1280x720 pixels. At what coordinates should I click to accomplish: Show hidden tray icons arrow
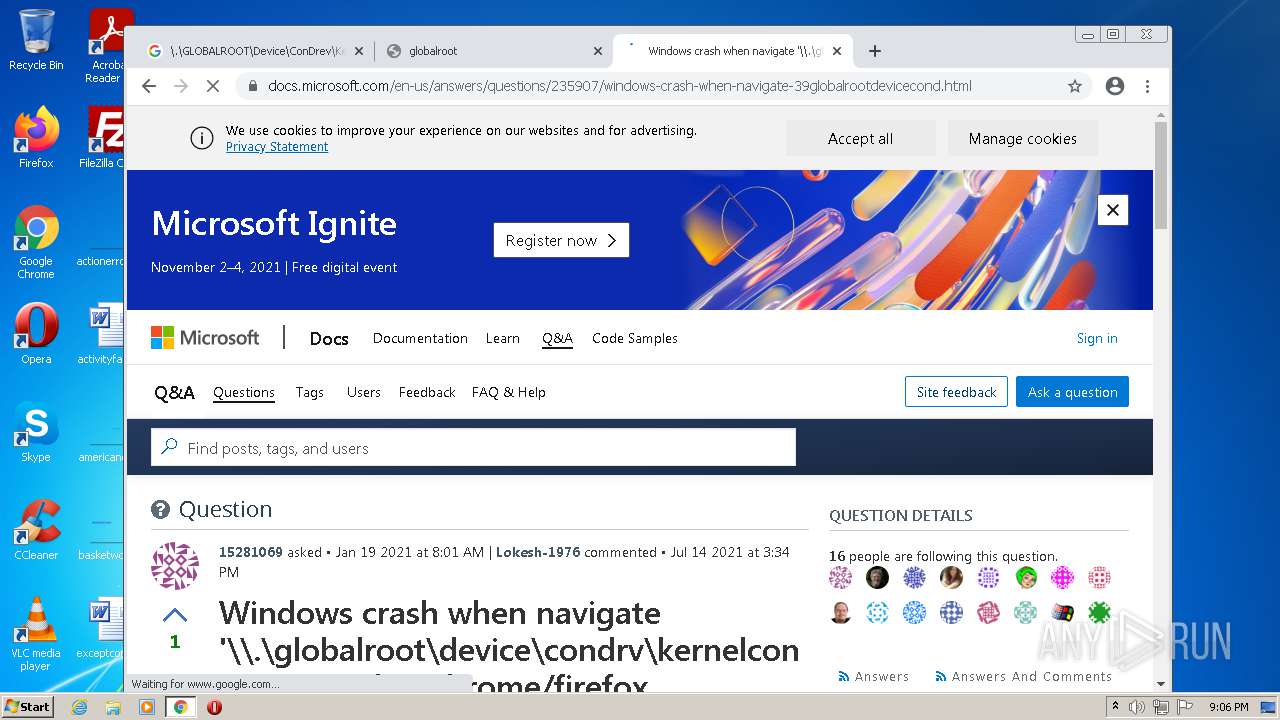pos(1116,707)
